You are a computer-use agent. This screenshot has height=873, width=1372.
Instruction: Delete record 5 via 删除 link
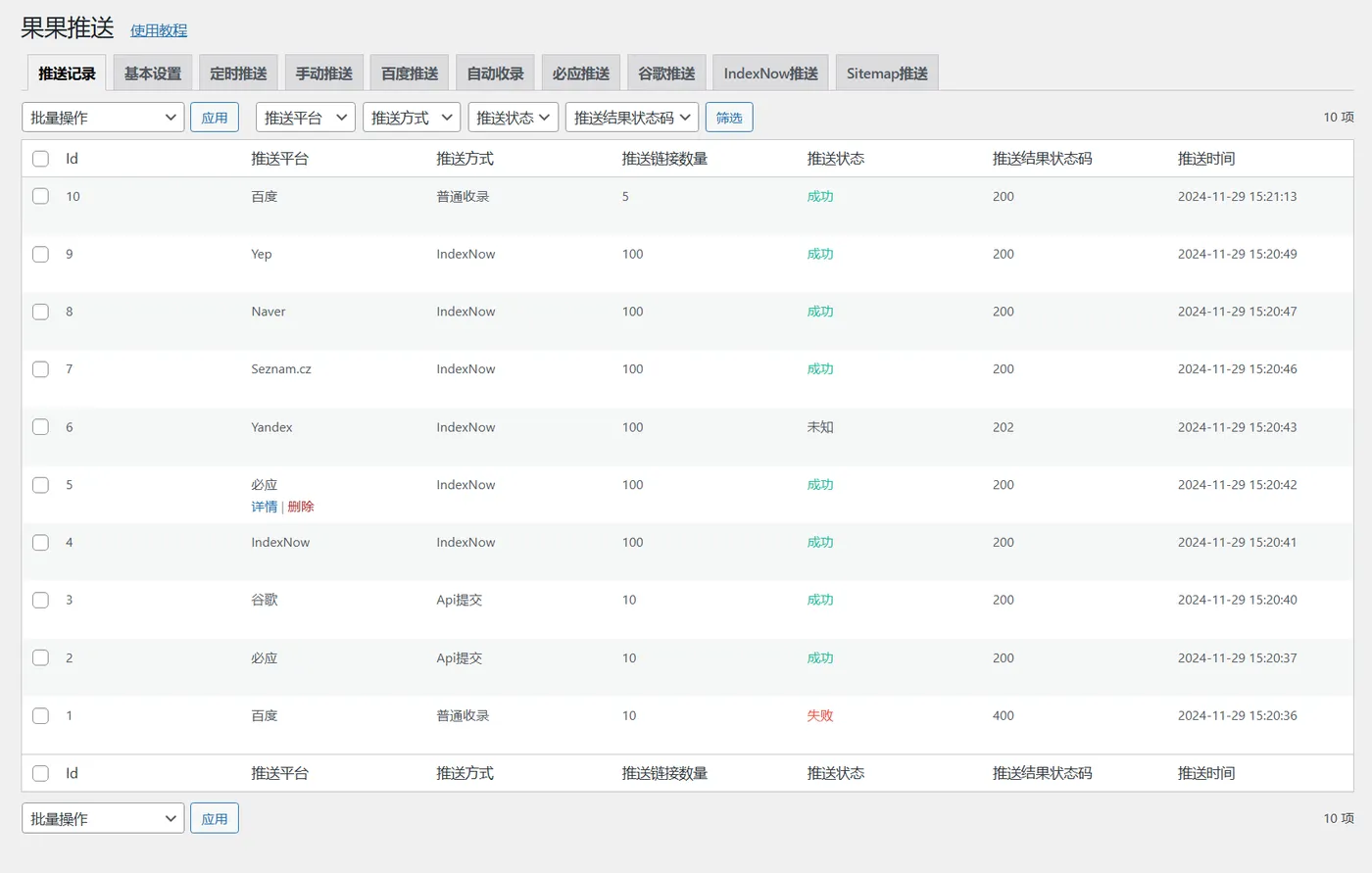(x=301, y=507)
